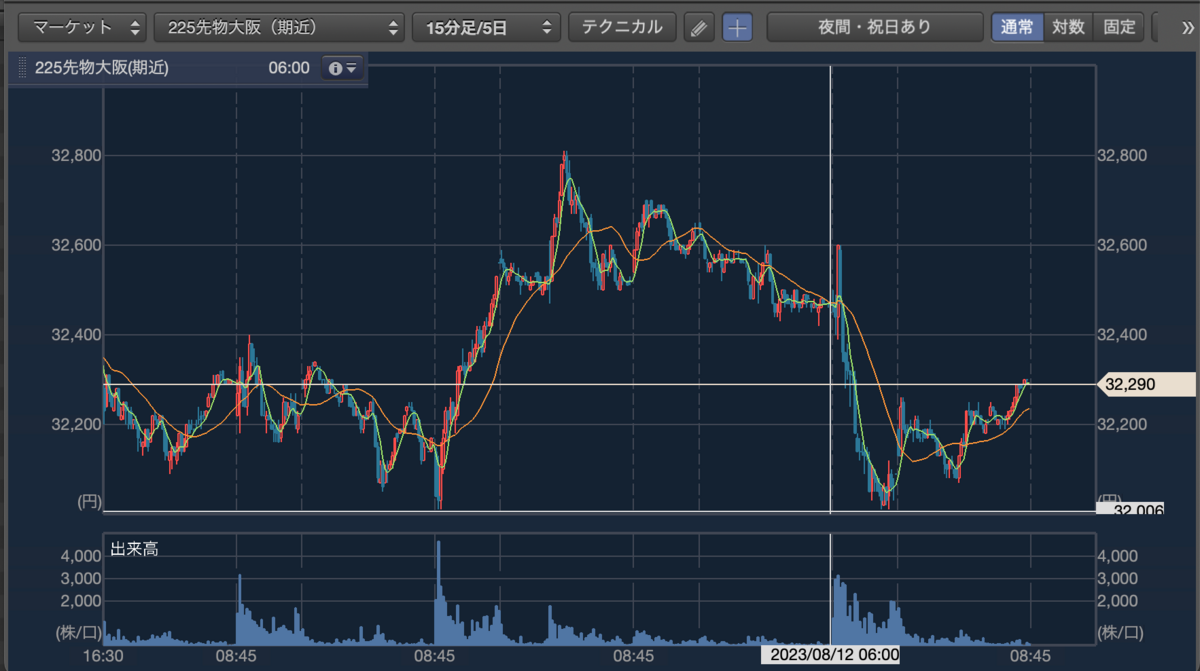This screenshot has height=671, width=1200.
Task: Click the (円) unit label on the left
Action: [x=89, y=502]
